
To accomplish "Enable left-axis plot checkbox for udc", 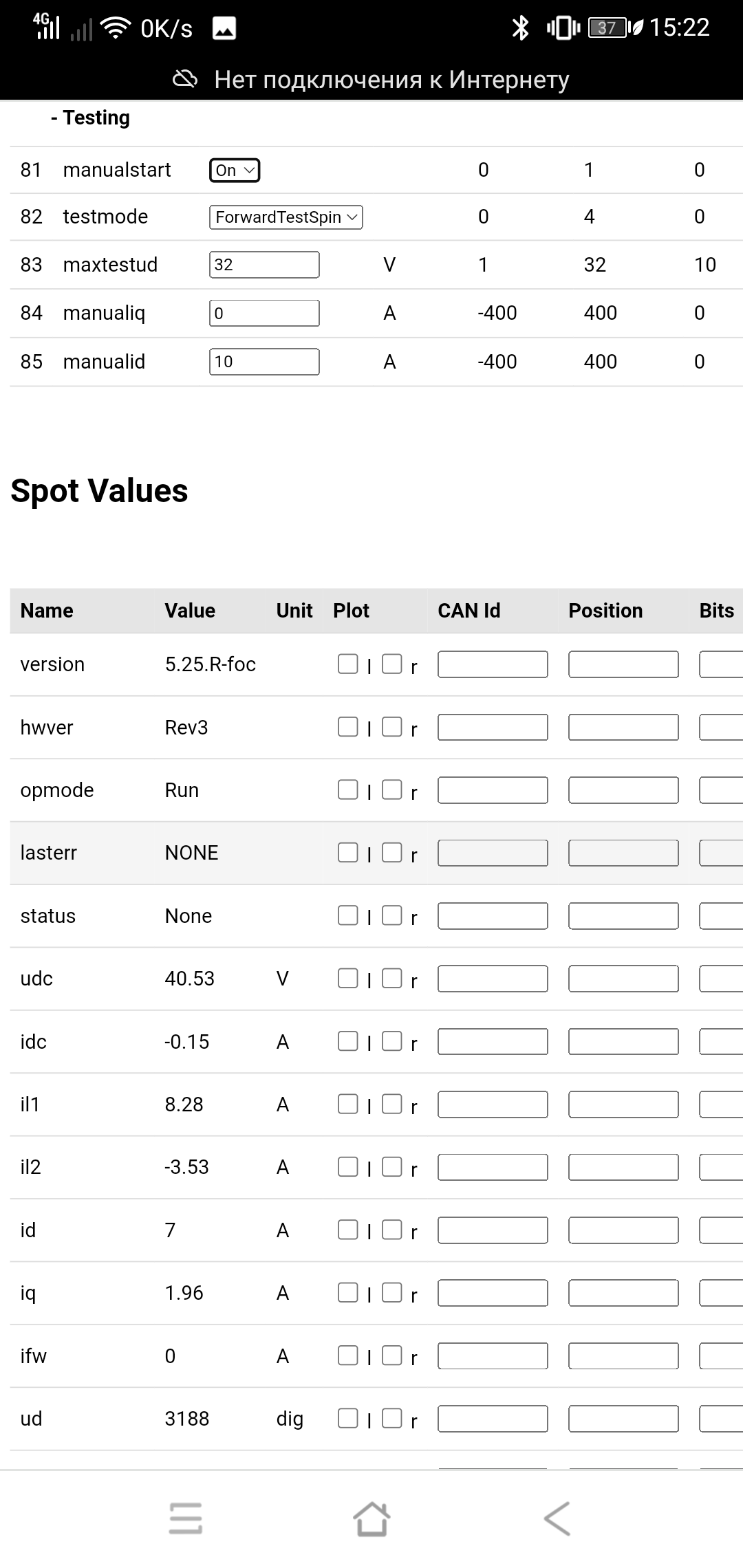I will [x=348, y=978].
